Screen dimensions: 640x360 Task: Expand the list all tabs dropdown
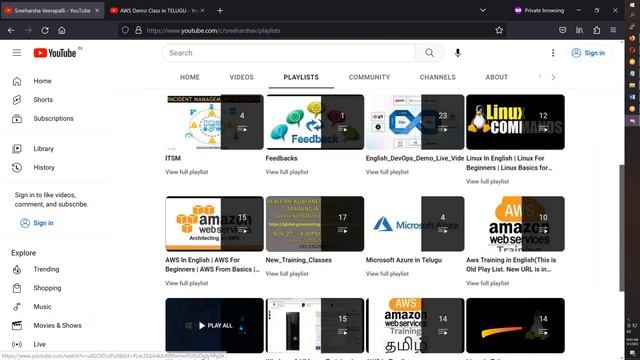(x=483, y=11)
